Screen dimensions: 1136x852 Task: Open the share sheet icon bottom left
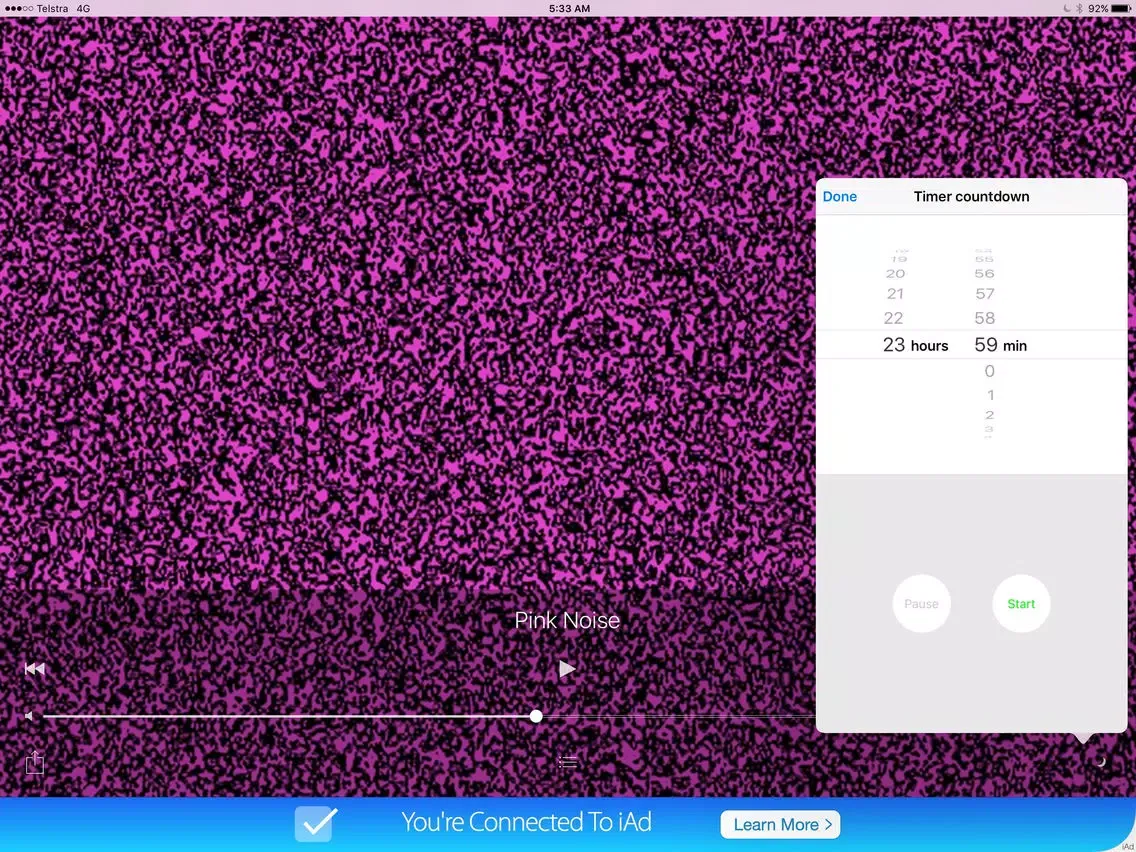point(34,762)
